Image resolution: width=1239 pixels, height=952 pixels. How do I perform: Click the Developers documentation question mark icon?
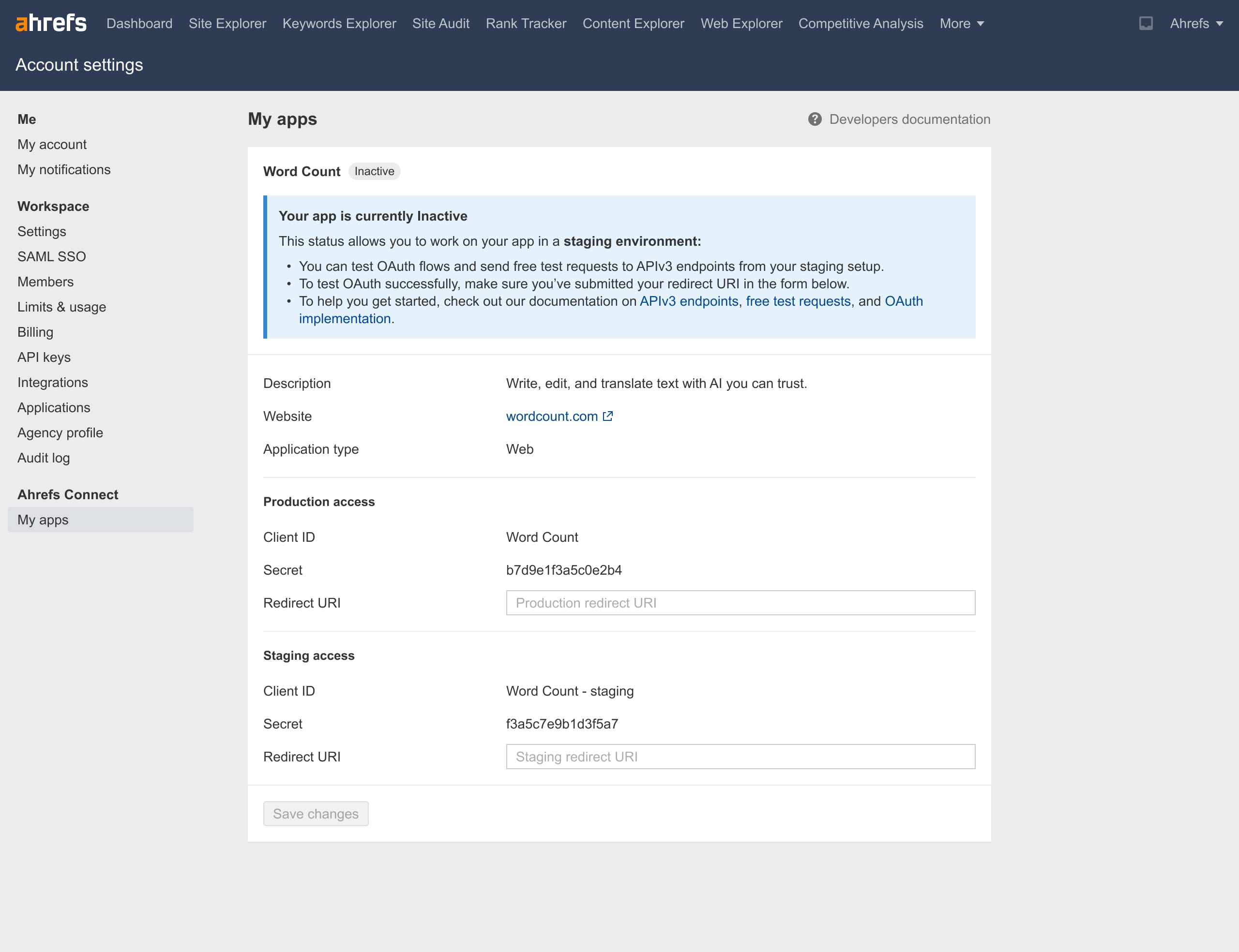point(815,119)
